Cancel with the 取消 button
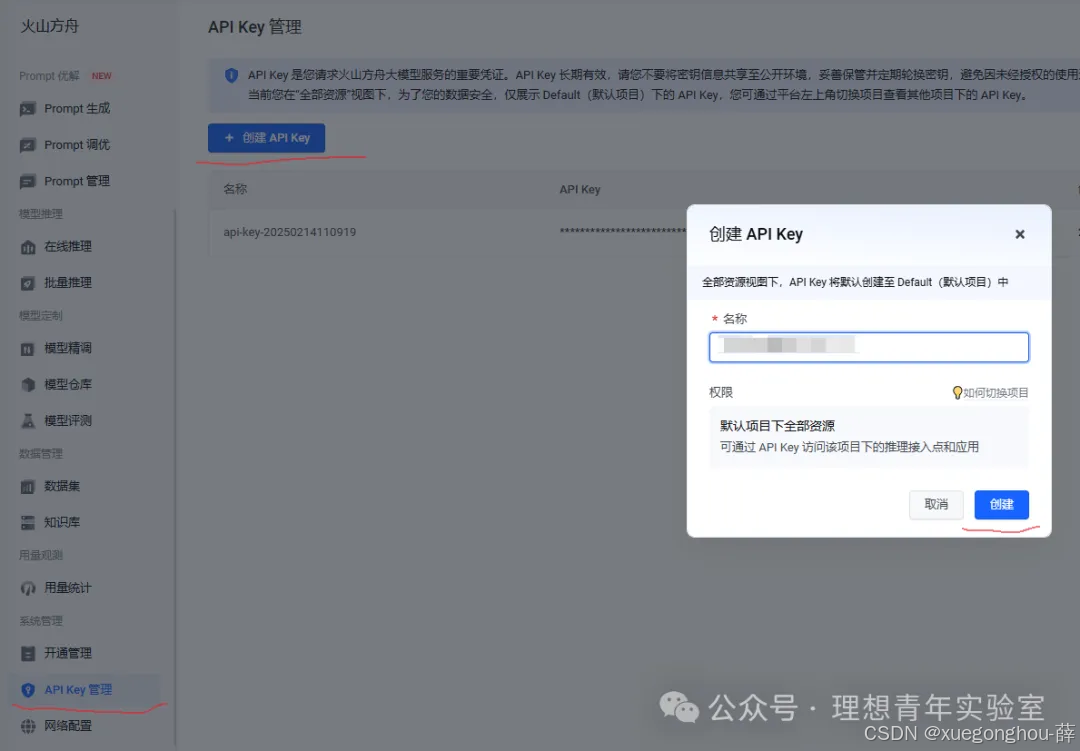Screen dimensions: 1080x751 [936, 505]
